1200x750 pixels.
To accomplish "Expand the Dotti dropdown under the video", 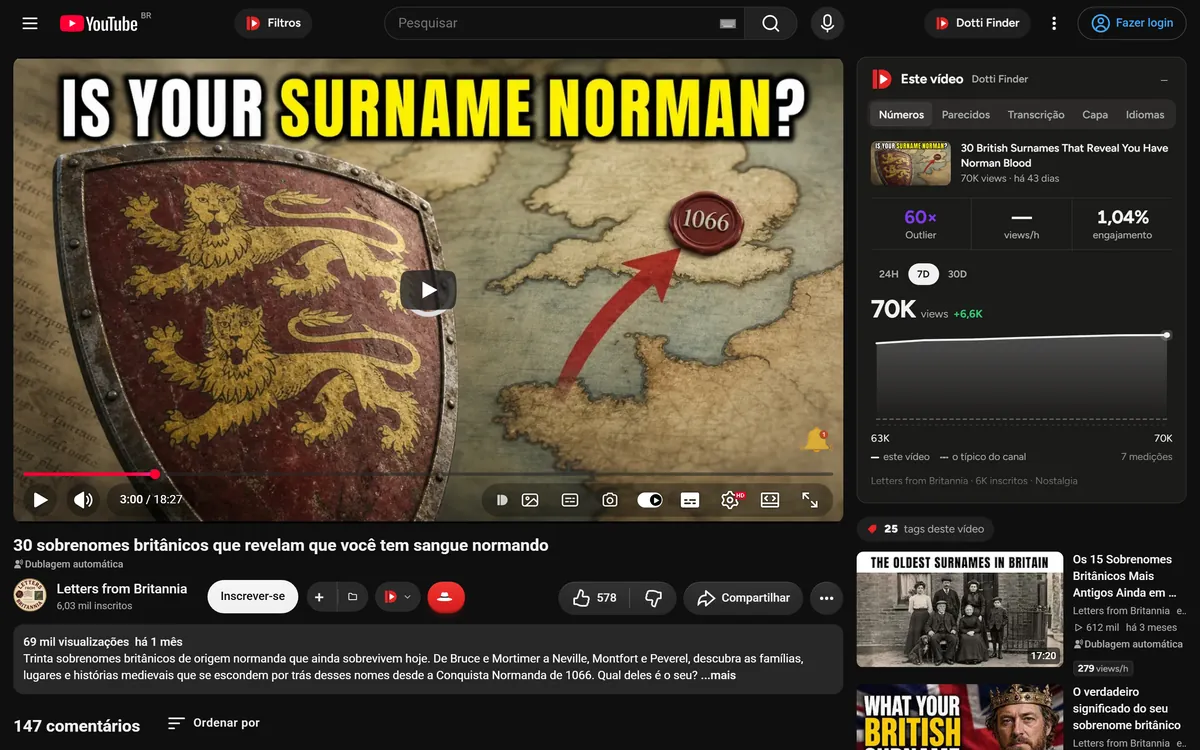I will click(397, 597).
